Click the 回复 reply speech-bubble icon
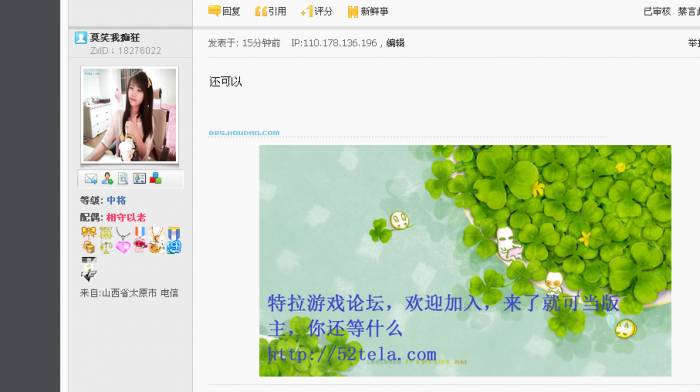The height and width of the screenshot is (392, 700). point(214,11)
